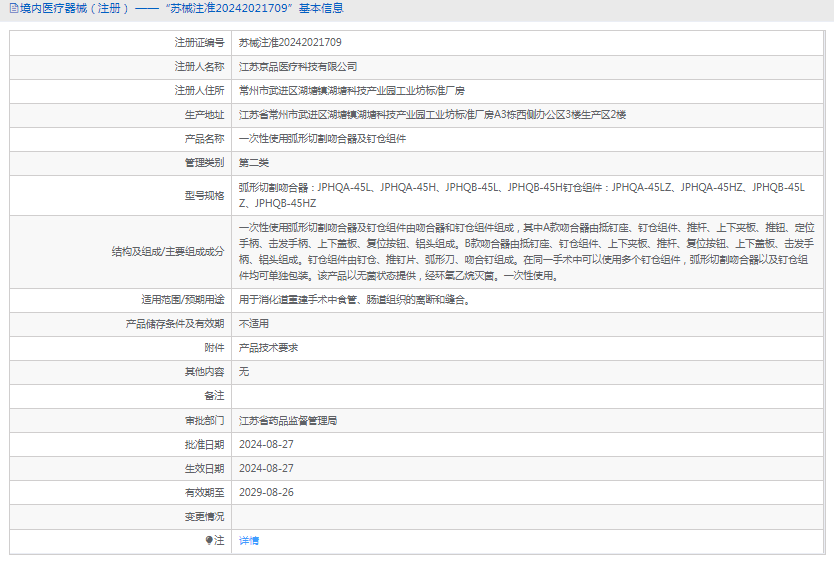This screenshot has height=561, width=834.
Task: Click the 备注 label
Action: (215, 396)
